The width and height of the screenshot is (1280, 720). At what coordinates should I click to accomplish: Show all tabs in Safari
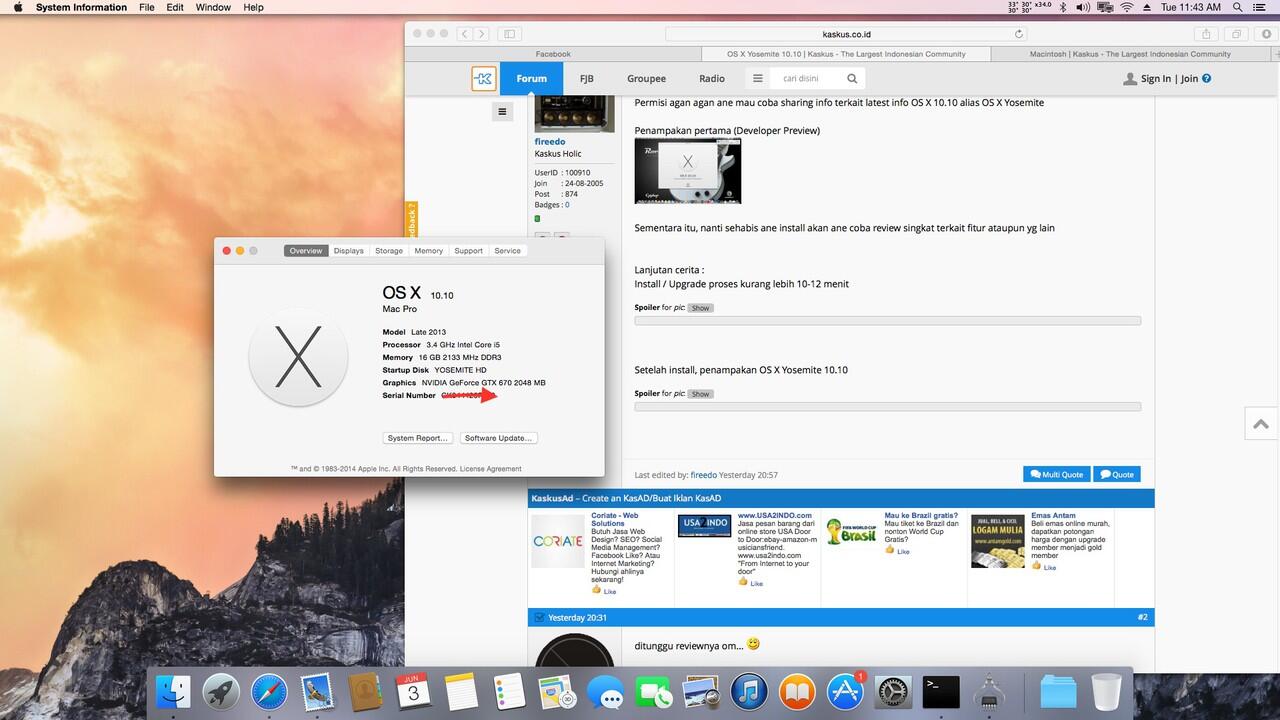1237,34
